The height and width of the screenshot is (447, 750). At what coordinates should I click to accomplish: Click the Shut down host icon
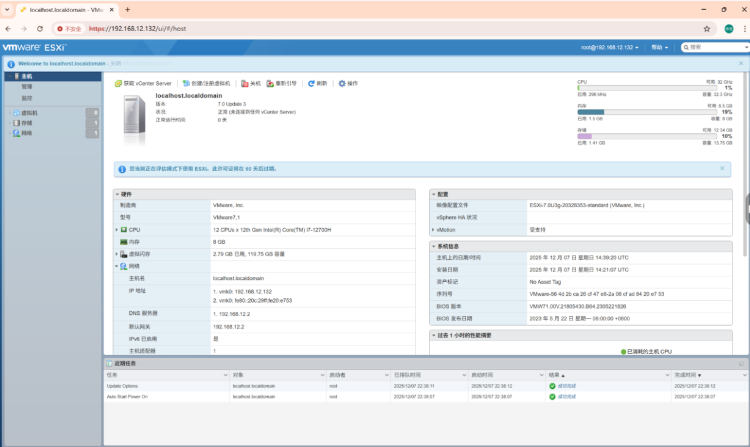[244, 84]
